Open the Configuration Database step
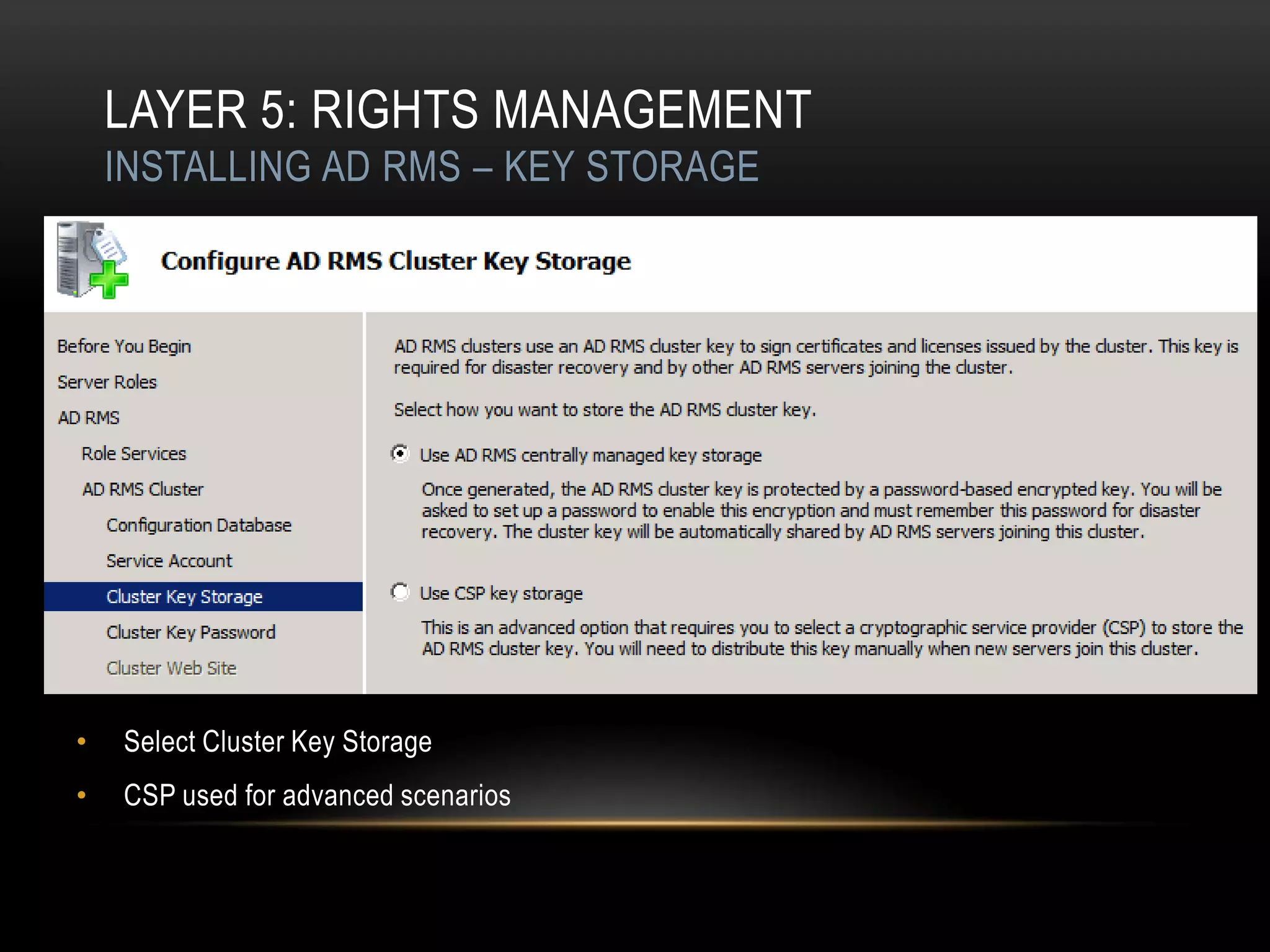1270x952 pixels. (x=199, y=525)
